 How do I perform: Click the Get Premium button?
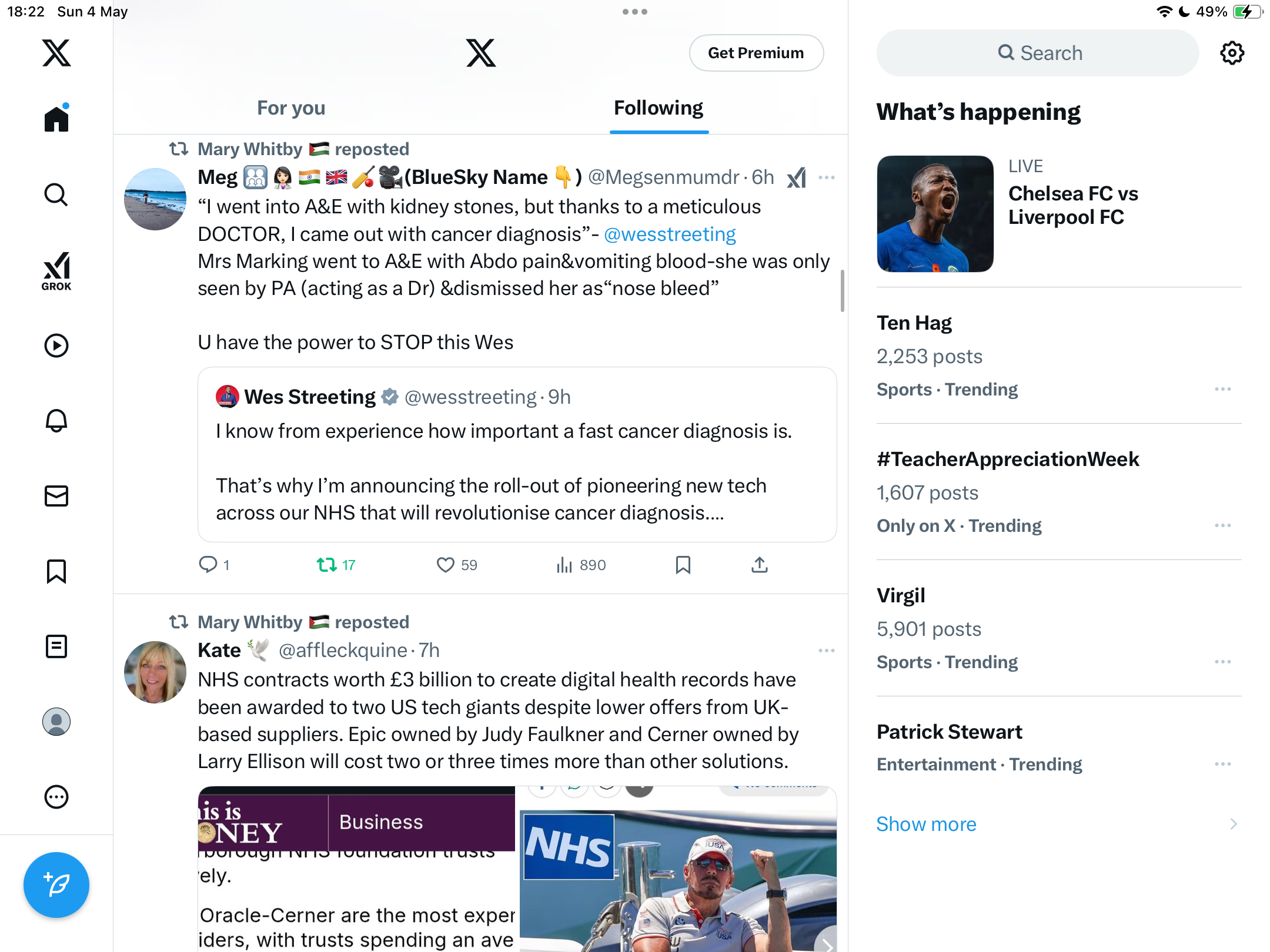(756, 53)
